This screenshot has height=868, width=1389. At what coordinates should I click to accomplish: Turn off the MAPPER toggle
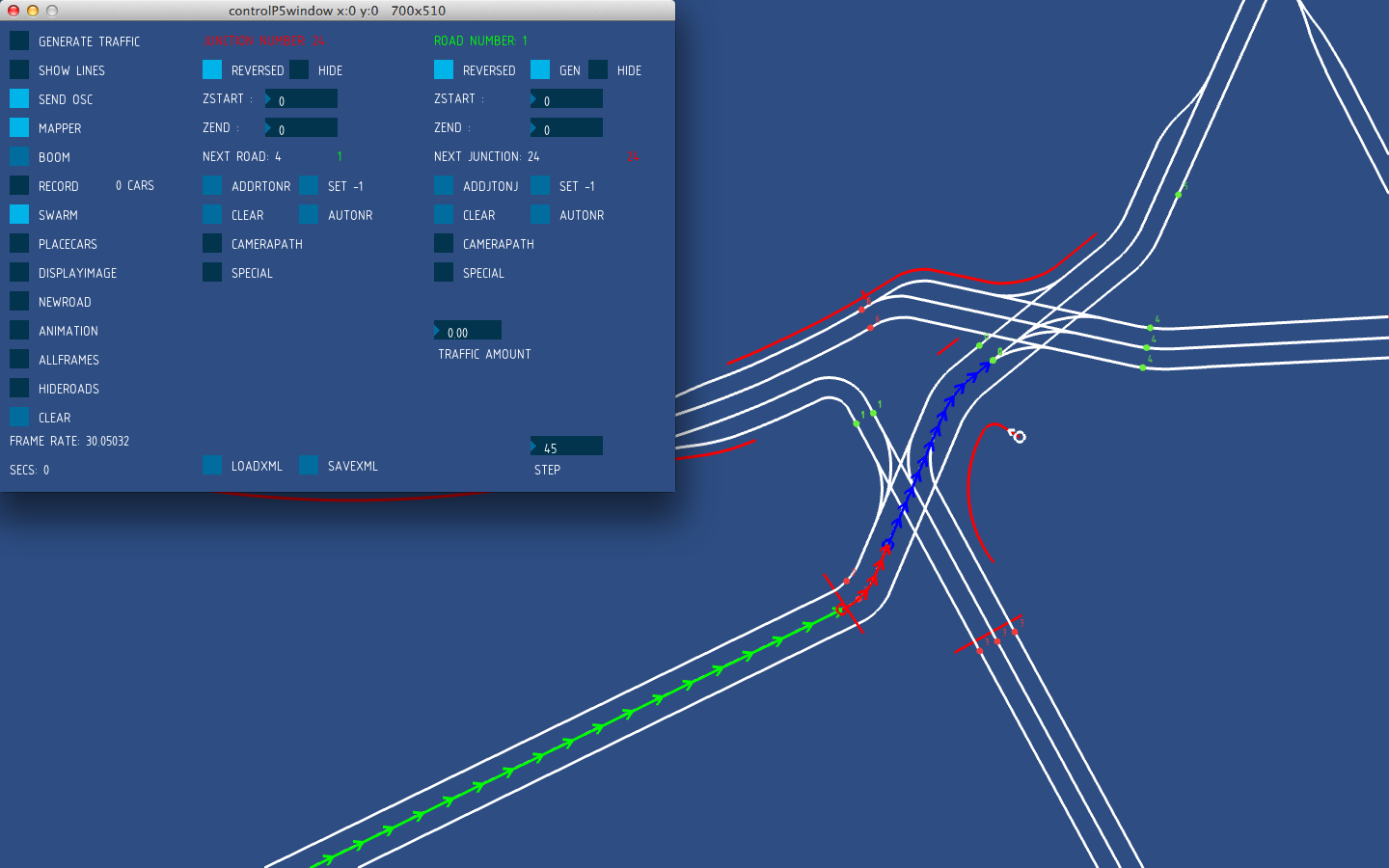click(19, 127)
